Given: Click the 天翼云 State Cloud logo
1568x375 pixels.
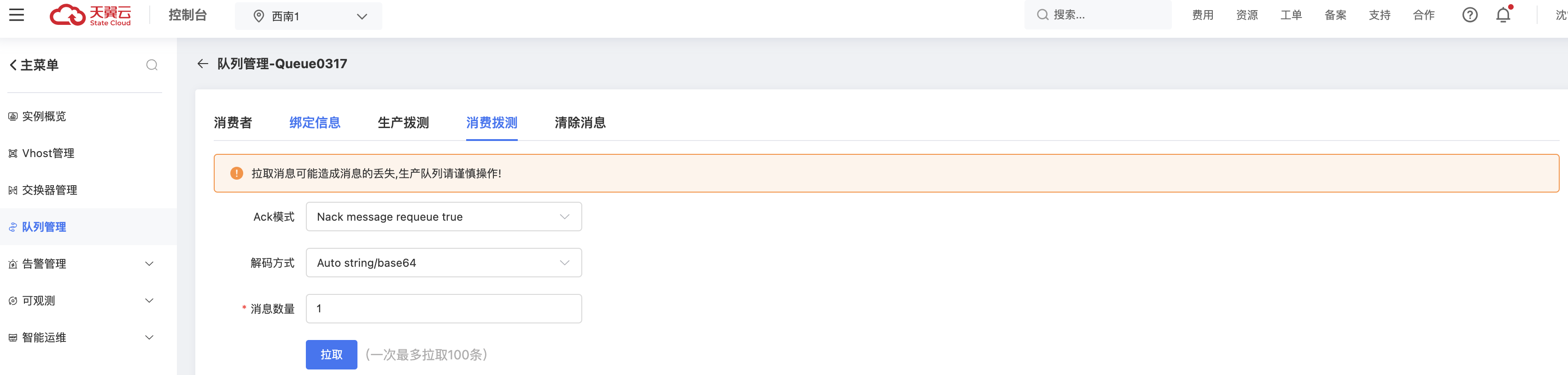Looking at the screenshot, I should [90, 15].
